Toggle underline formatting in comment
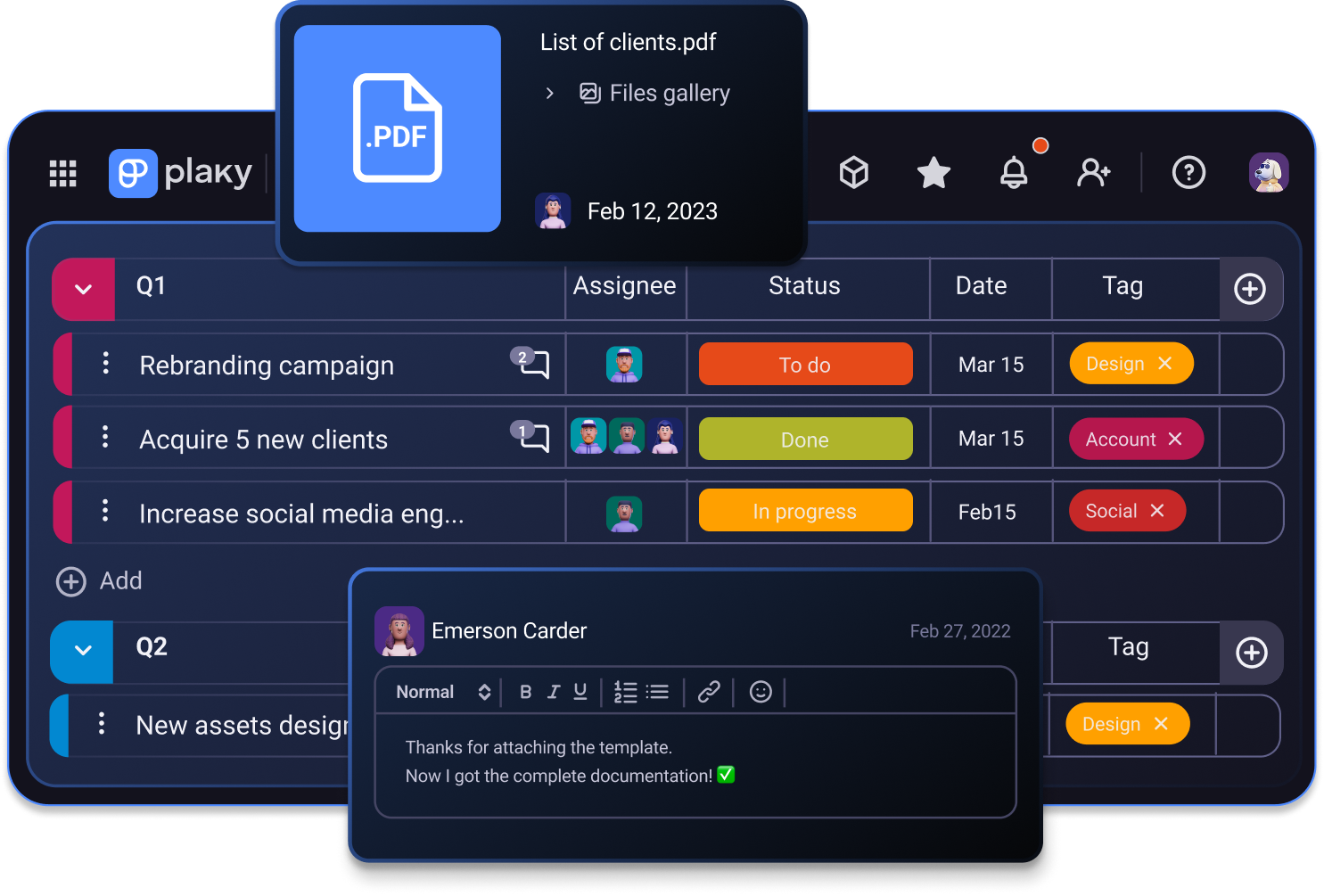This screenshot has height=896, width=1324. (x=580, y=692)
